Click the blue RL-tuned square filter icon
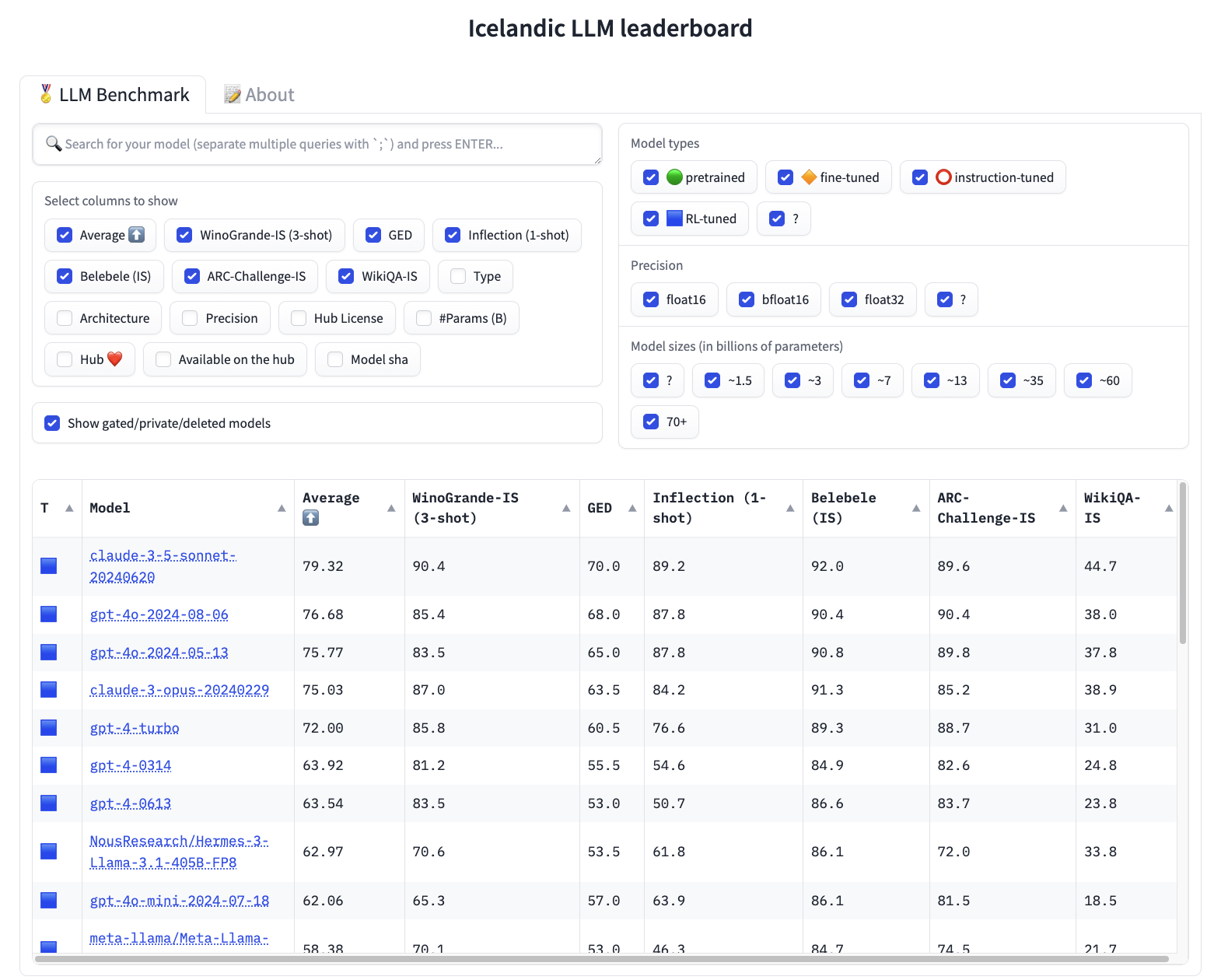This screenshot has height=980, width=1221. [x=674, y=219]
